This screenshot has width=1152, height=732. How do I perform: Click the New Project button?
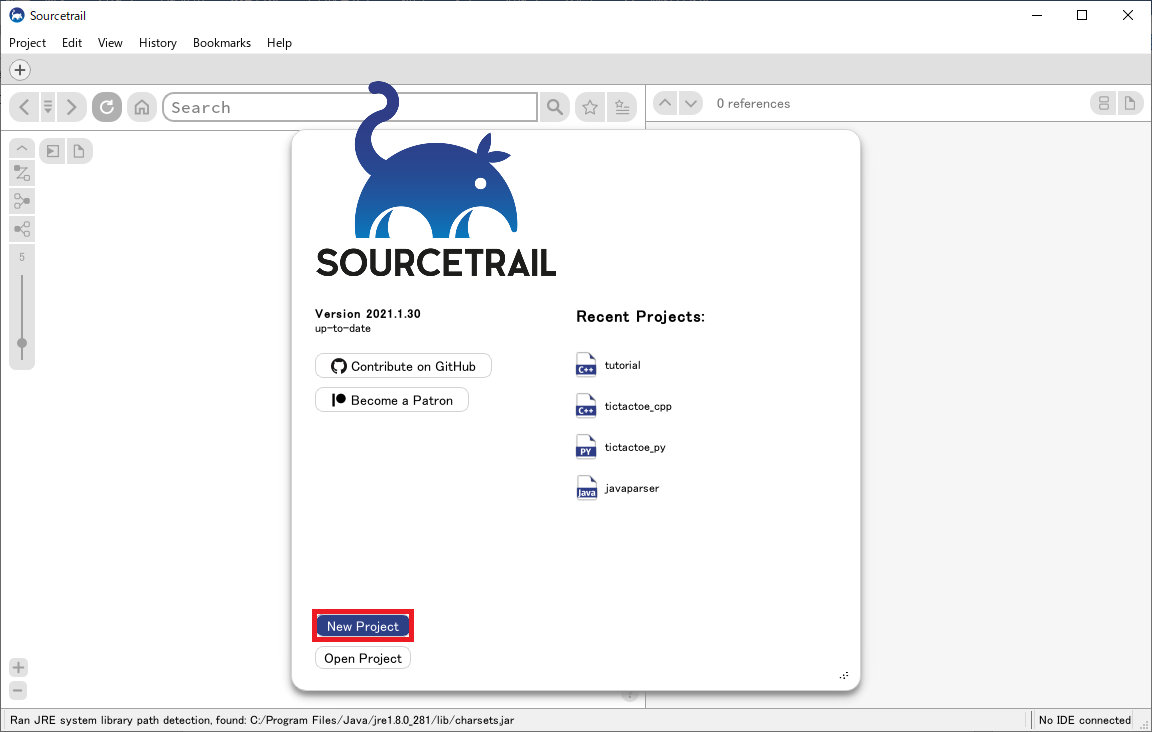362,625
